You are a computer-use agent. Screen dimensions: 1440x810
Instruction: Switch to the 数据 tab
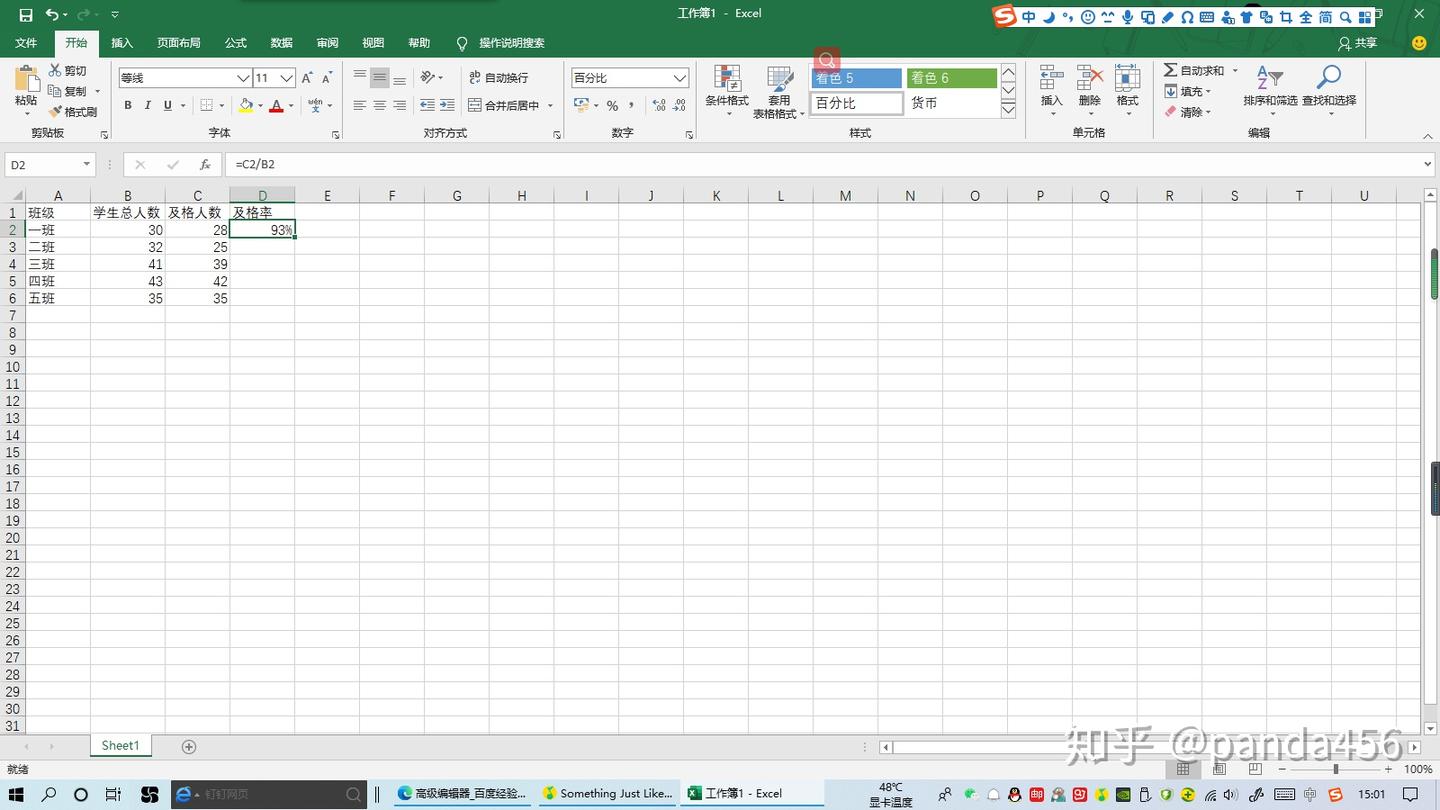[282, 43]
